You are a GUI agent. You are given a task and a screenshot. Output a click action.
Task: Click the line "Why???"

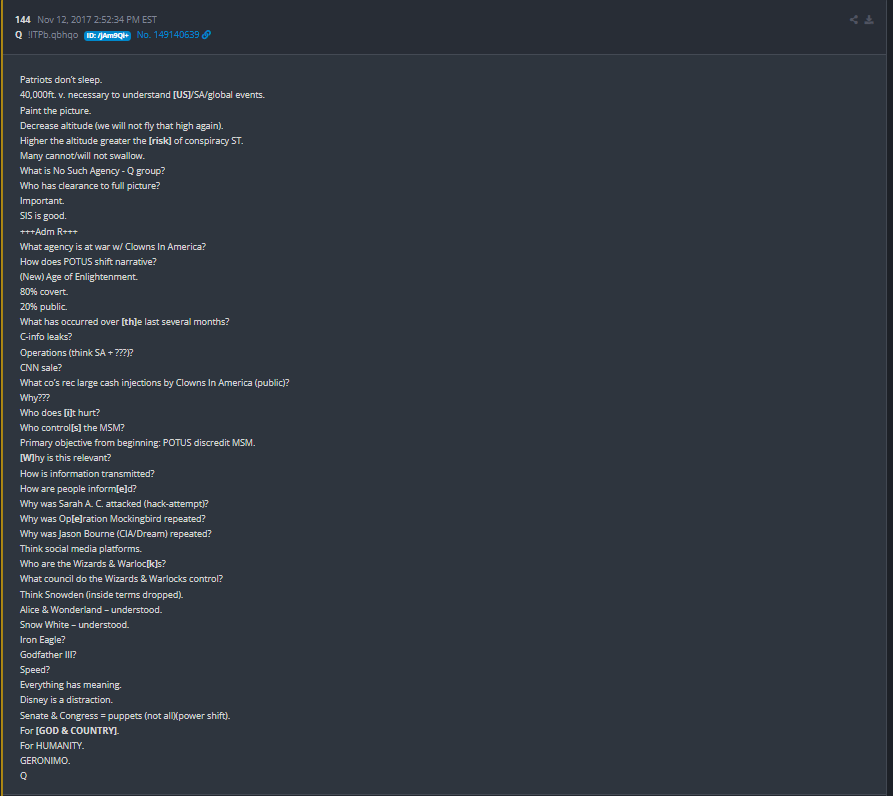pos(35,398)
